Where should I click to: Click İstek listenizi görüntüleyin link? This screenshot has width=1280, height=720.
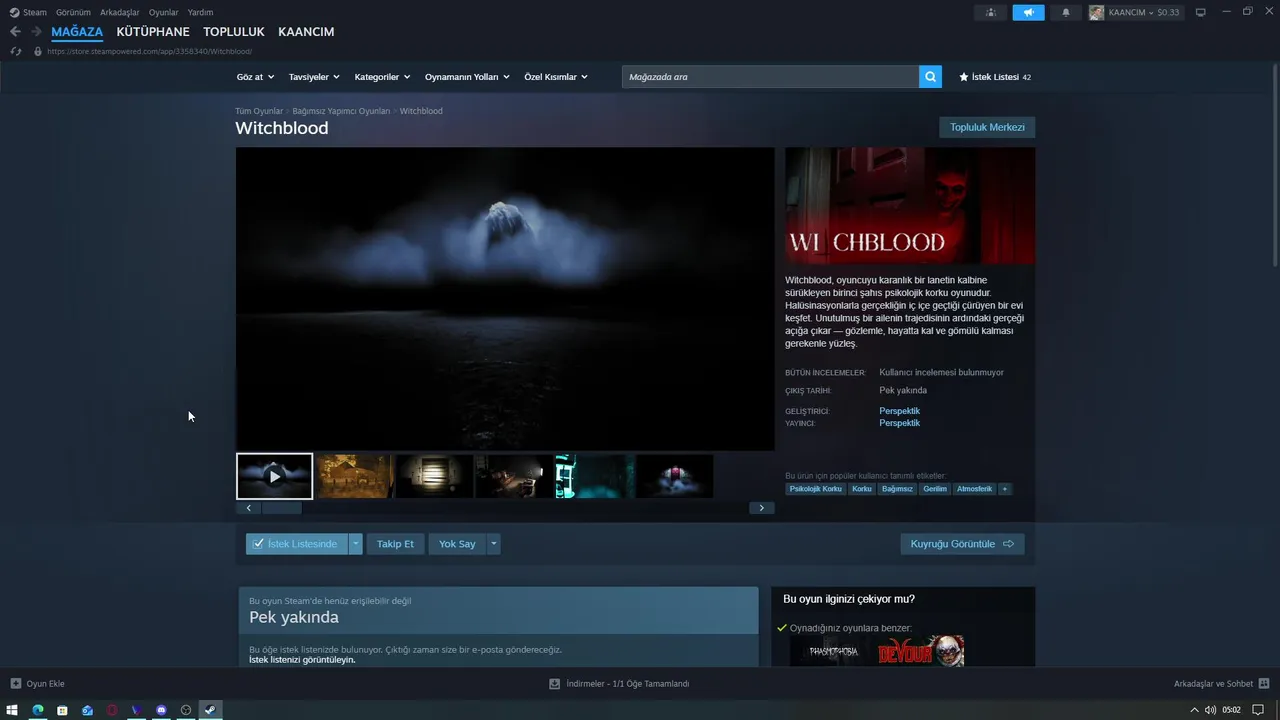click(302, 660)
